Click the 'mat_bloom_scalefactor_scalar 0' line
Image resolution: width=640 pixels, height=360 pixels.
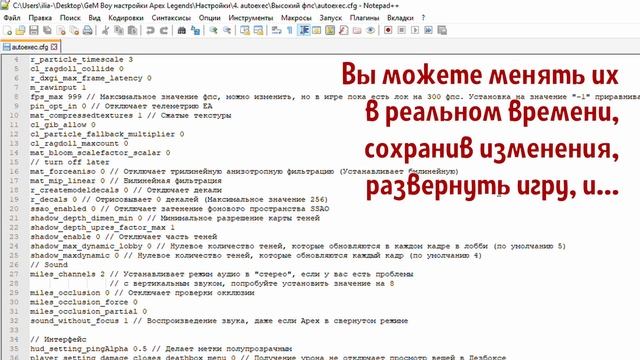point(100,153)
